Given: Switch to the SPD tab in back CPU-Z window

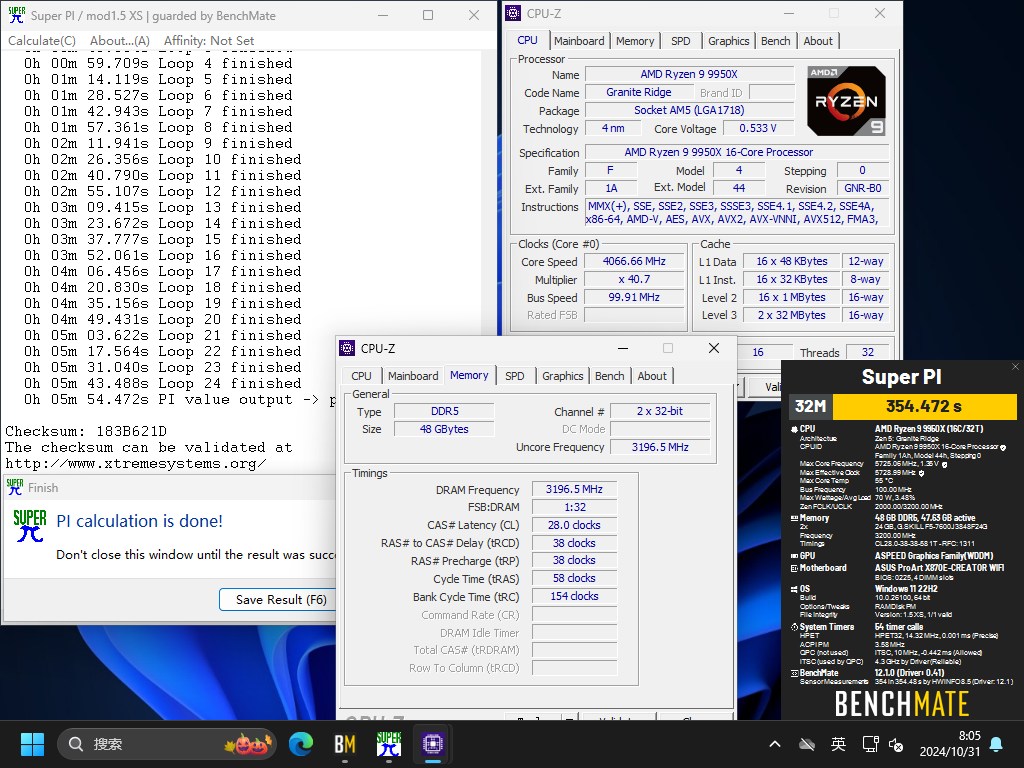Looking at the screenshot, I should (680, 40).
